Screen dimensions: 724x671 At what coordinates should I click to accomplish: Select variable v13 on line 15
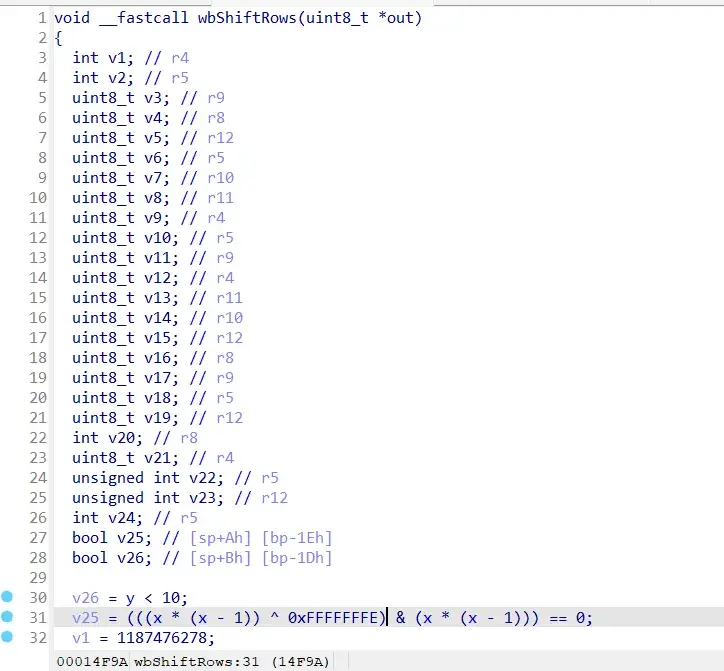pyautogui.click(x=158, y=298)
